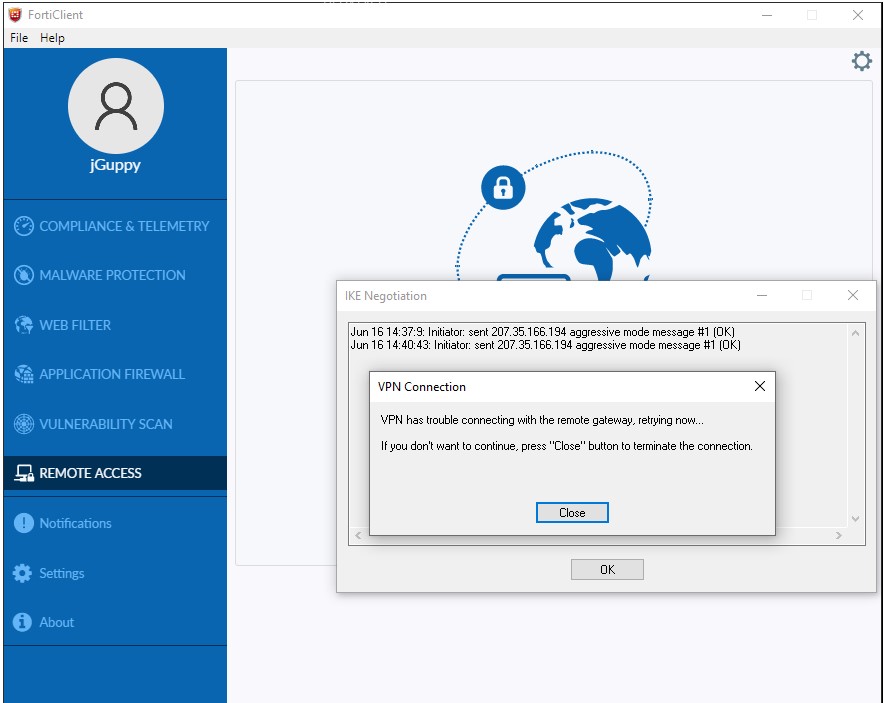
Task: Click the Notifications exclamation icon
Action: coord(24,523)
